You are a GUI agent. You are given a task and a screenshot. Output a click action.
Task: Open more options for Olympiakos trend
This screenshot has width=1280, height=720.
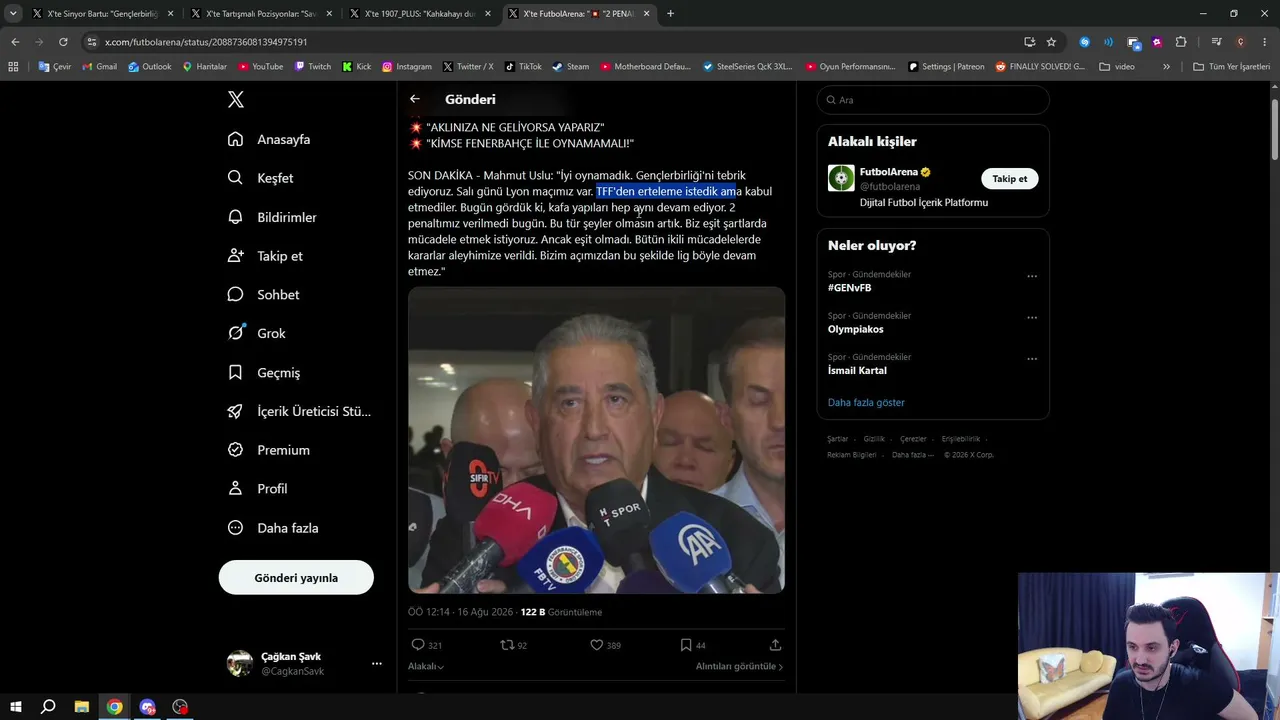[x=1032, y=318]
